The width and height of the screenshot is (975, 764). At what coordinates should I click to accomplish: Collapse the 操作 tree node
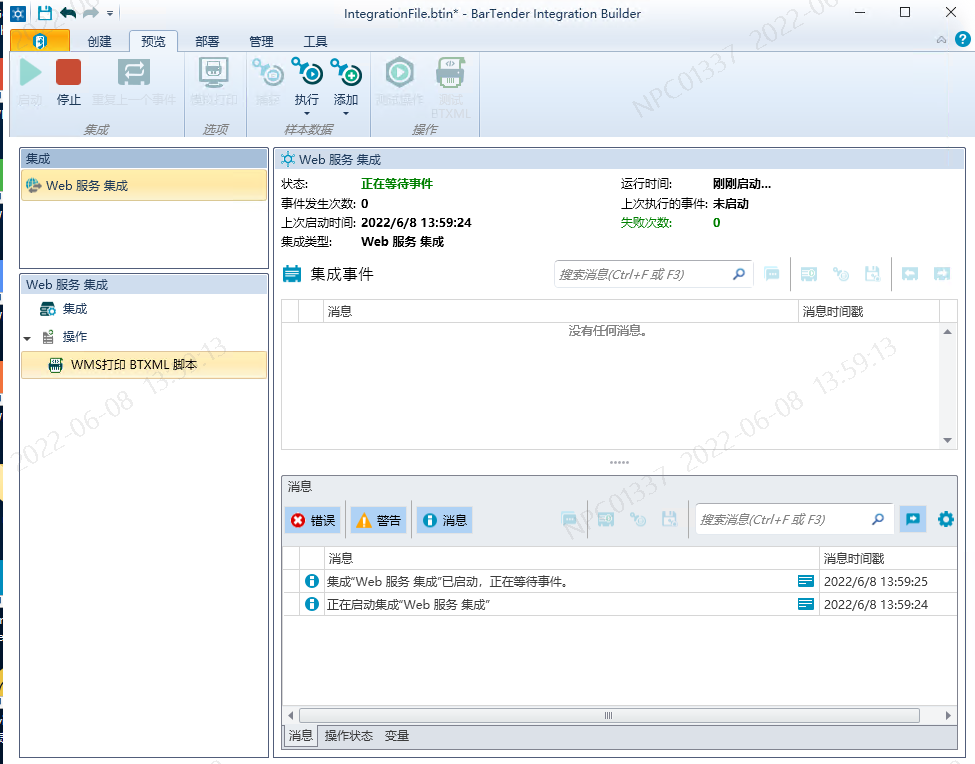tap(27, 336)
